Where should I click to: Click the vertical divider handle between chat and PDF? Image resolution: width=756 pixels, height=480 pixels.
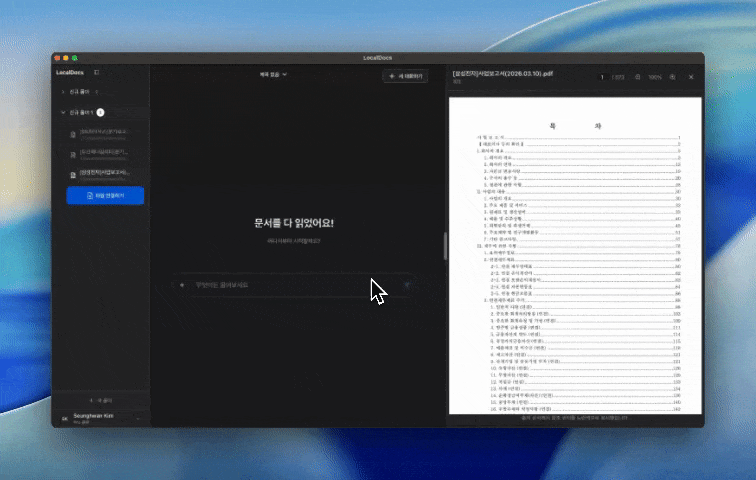point(446,246)
